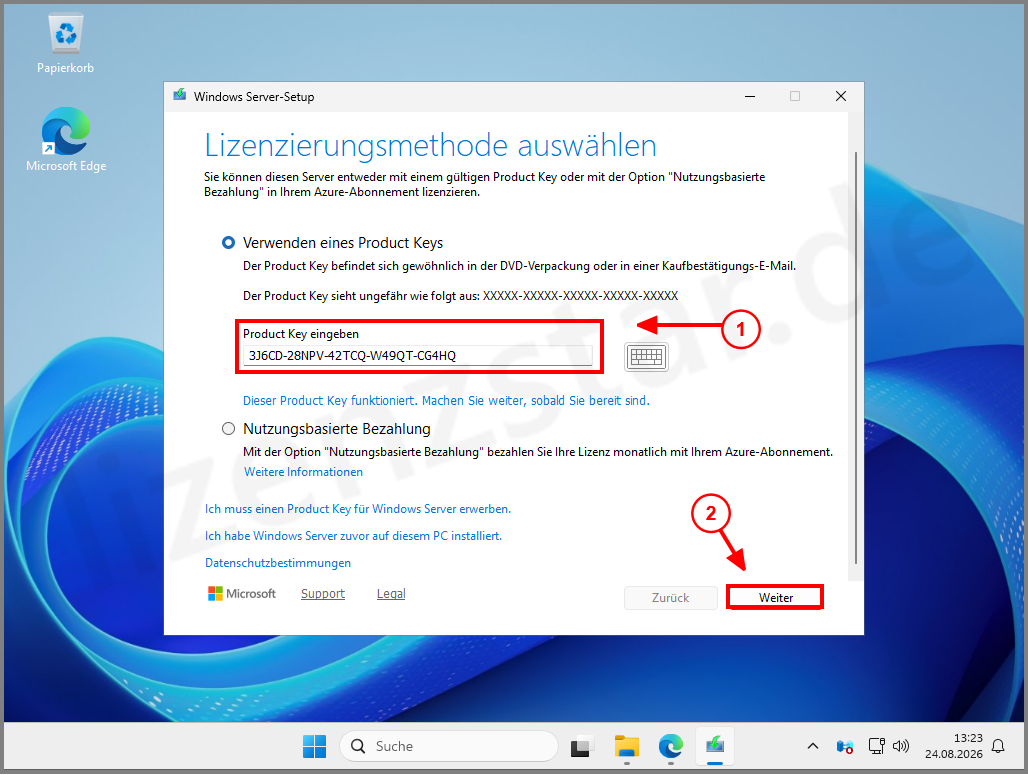Launch Edge from the taskbar

coord(671,746)
